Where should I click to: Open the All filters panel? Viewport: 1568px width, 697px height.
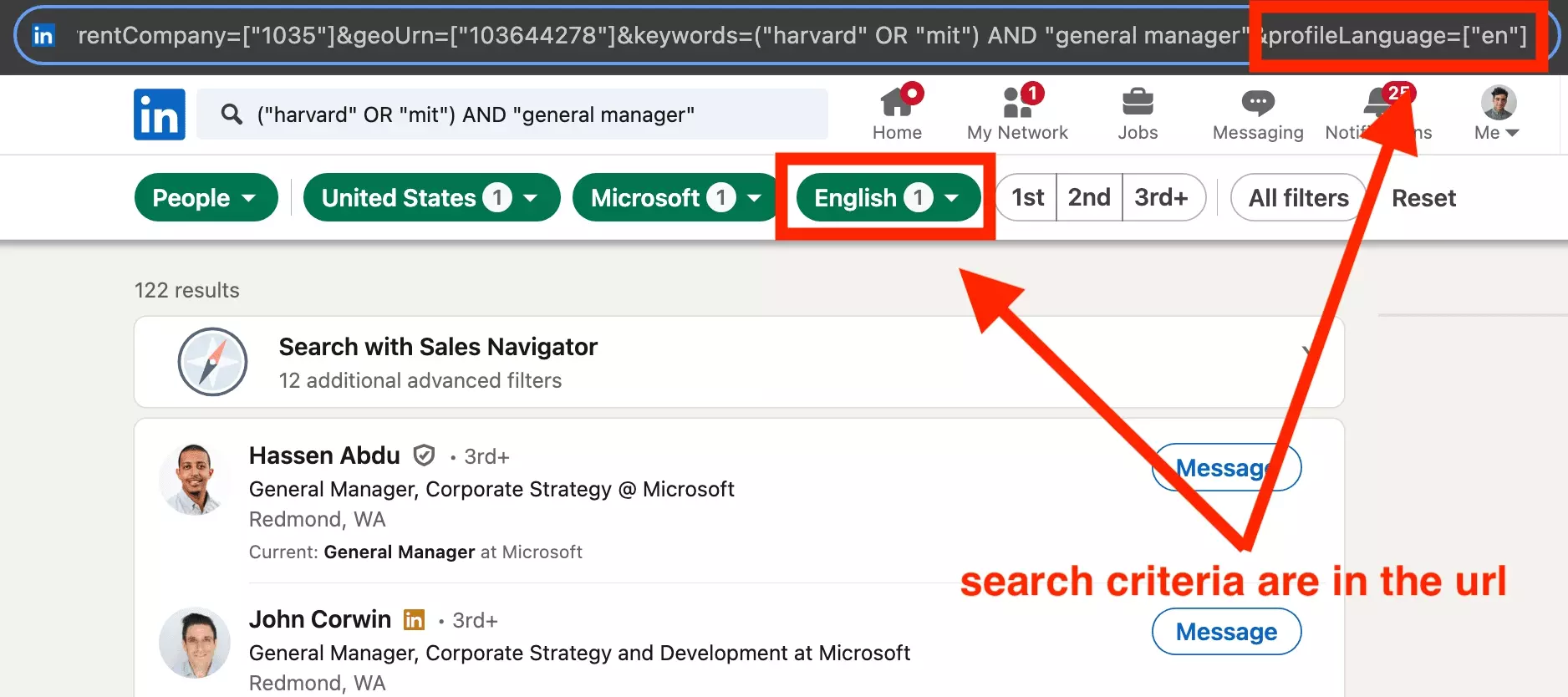(x=1298, y=197)
